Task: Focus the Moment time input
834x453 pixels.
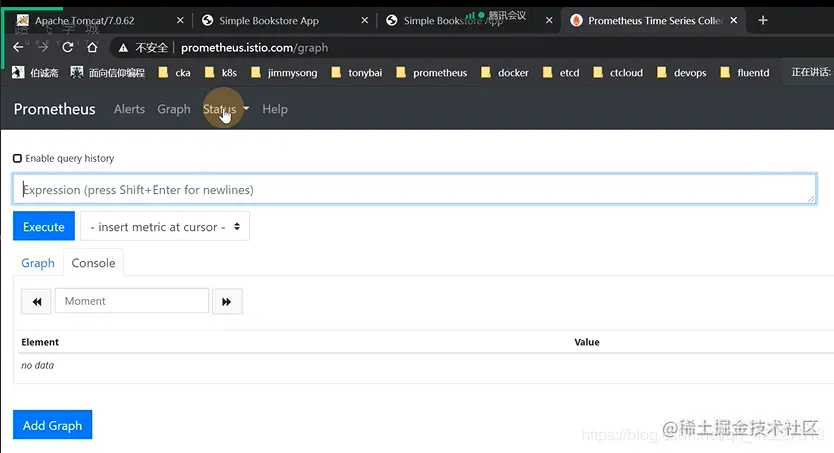Action: tap(132, 301)
